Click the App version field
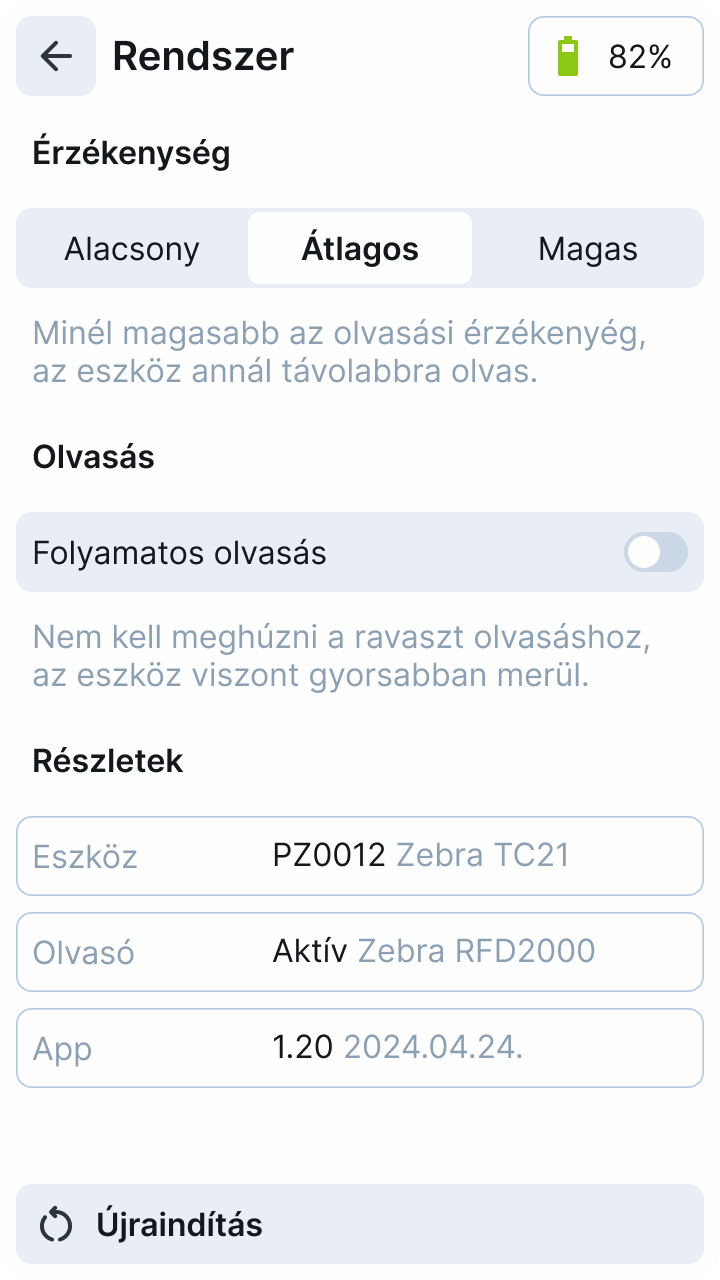The width and height of the screenshot is (720, 1280). (360, 1048)
